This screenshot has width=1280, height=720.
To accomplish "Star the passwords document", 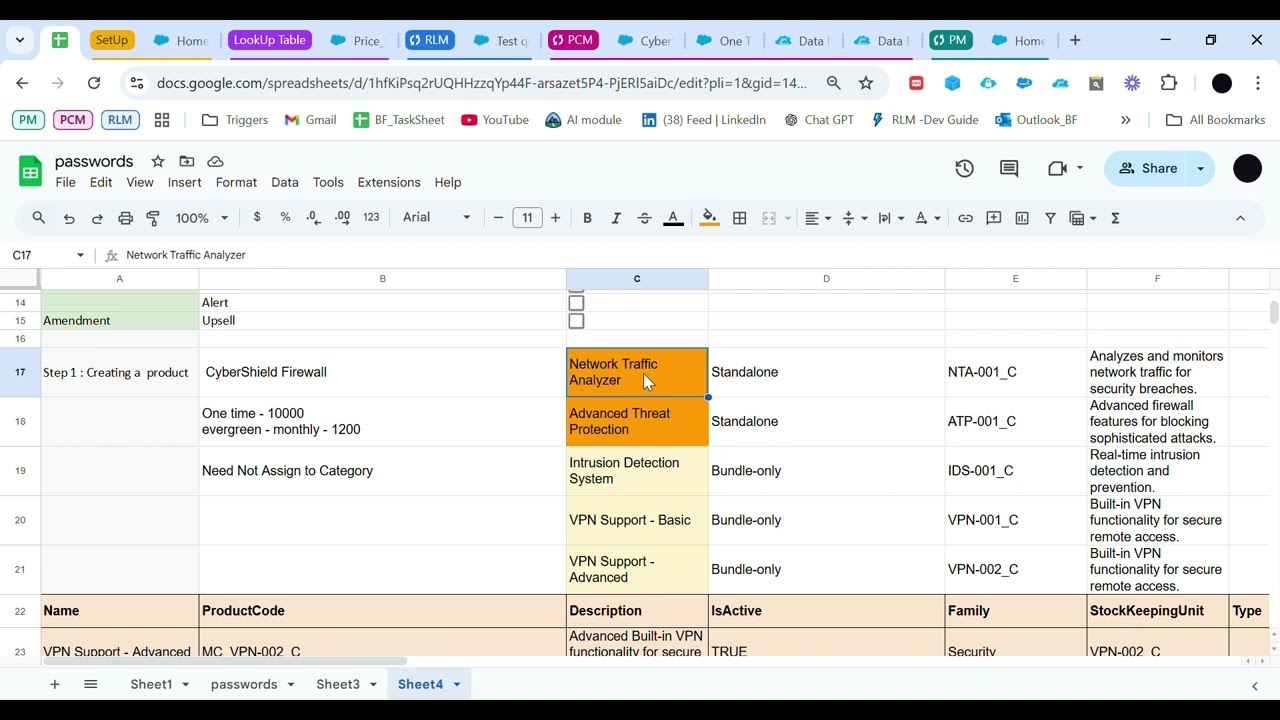I will pyautogui.click(x=157, y=161).
